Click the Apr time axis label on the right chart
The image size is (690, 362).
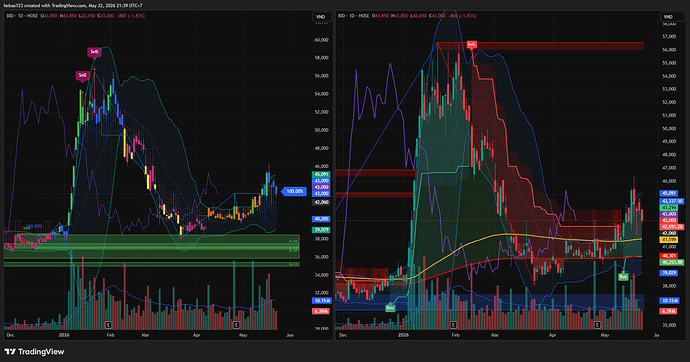(553, 335)
